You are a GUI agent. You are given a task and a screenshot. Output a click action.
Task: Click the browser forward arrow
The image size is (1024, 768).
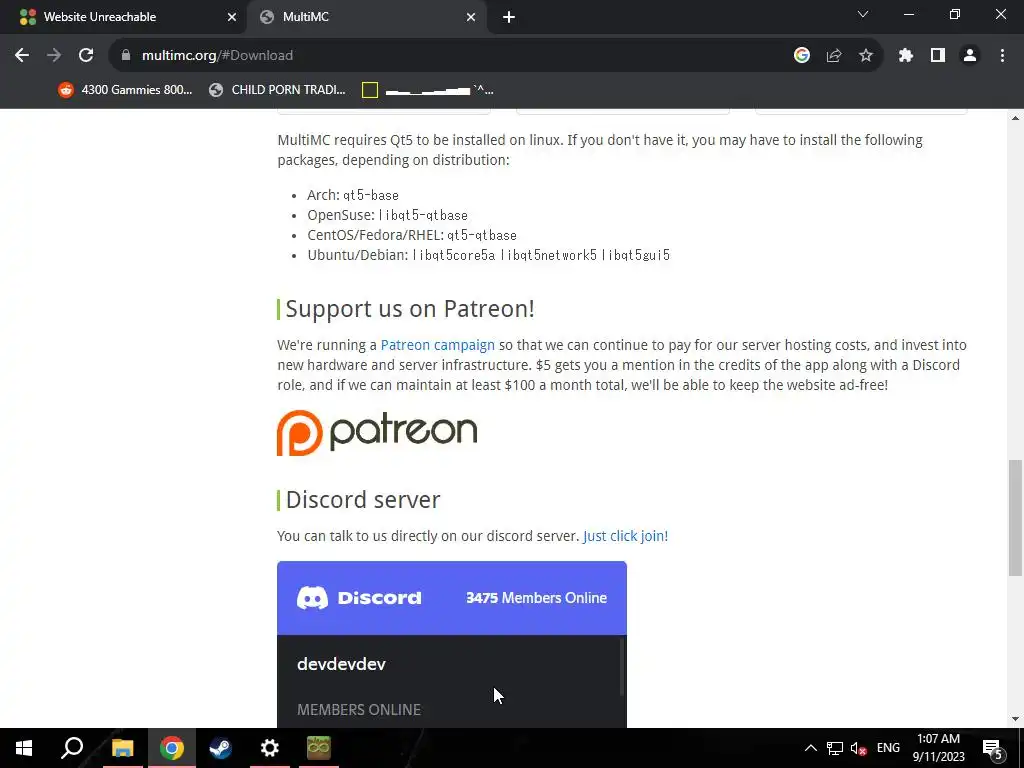point(54,56)
